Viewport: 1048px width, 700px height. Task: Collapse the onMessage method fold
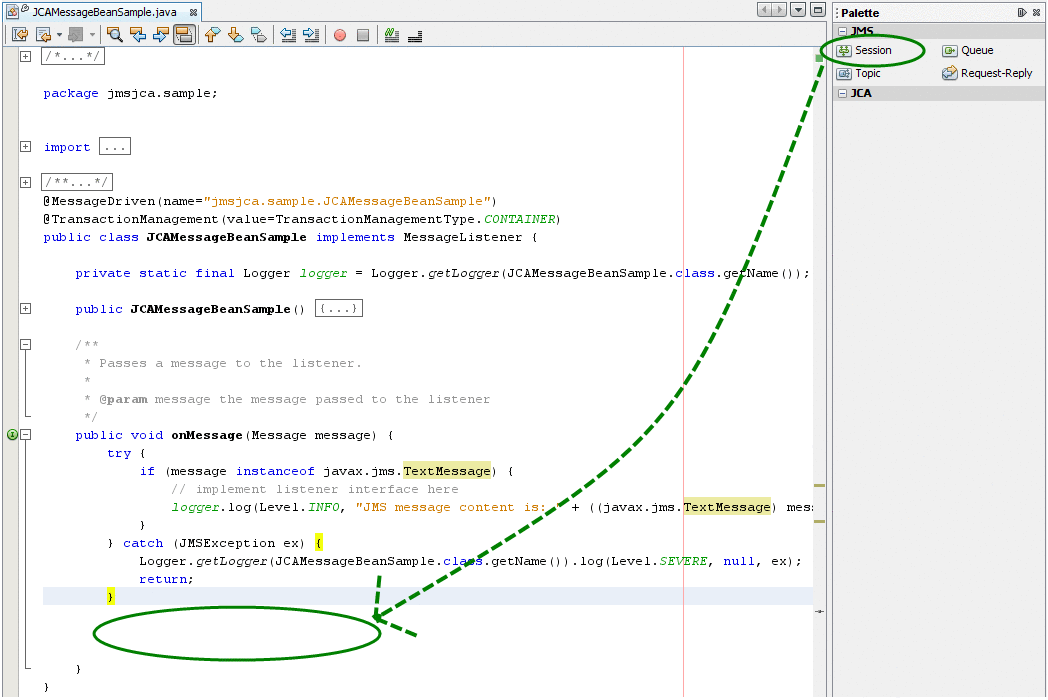click(25, 435)
